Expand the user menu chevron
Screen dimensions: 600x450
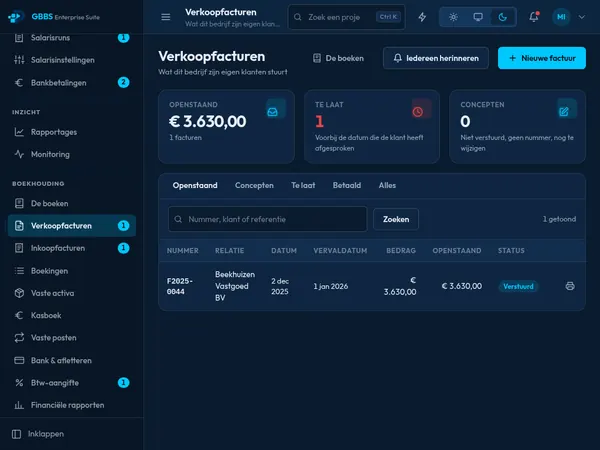point(582,17)
